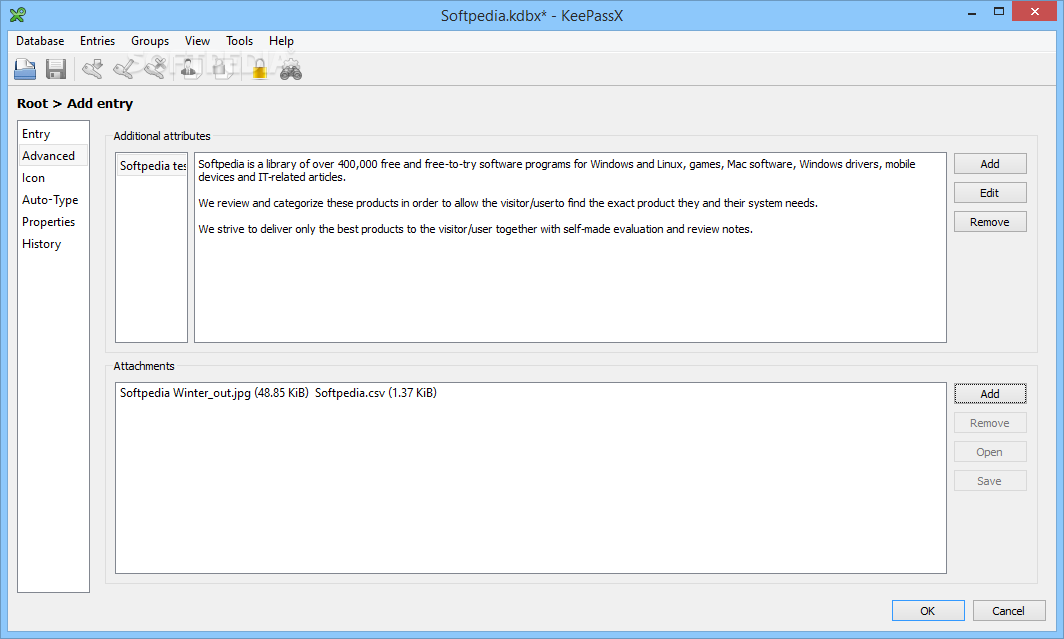Click the Save database floppy icon

coord(56,69)
